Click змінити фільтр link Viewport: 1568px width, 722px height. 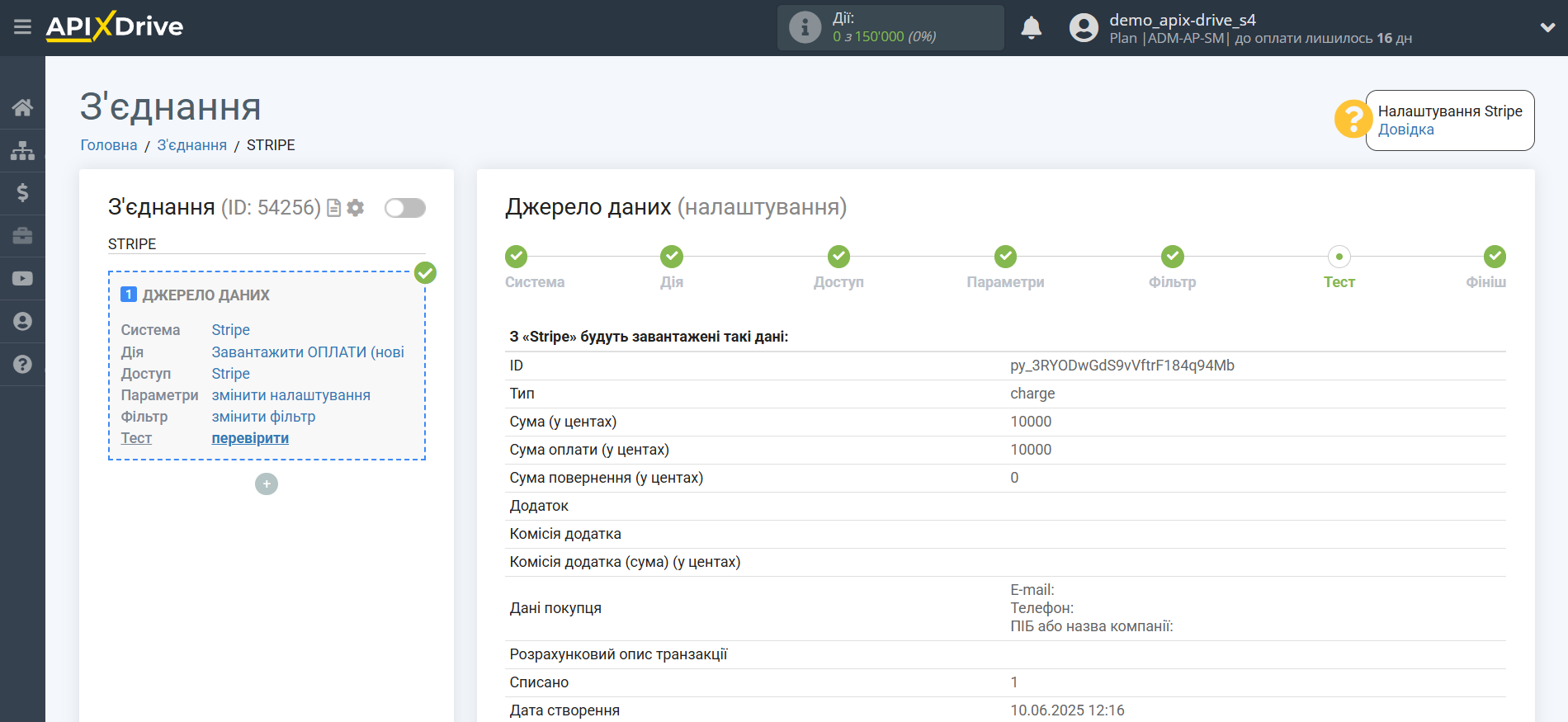click(x=263, y=417)
